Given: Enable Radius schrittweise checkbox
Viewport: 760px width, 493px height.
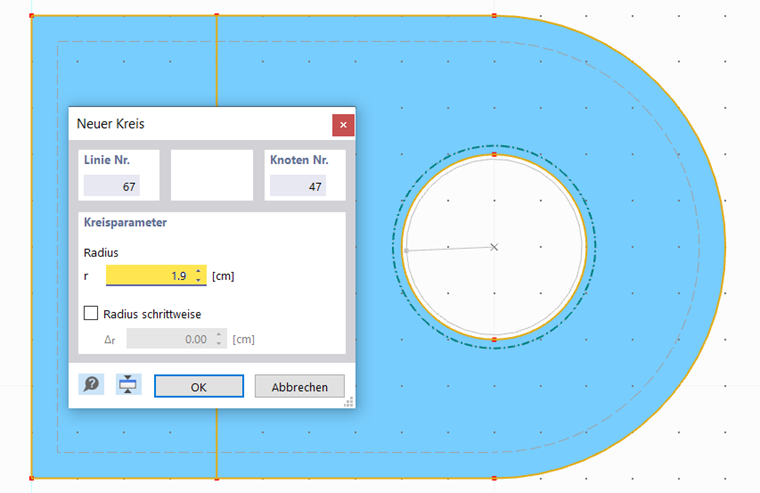Looking at the screenshot, I should [91, 313].
